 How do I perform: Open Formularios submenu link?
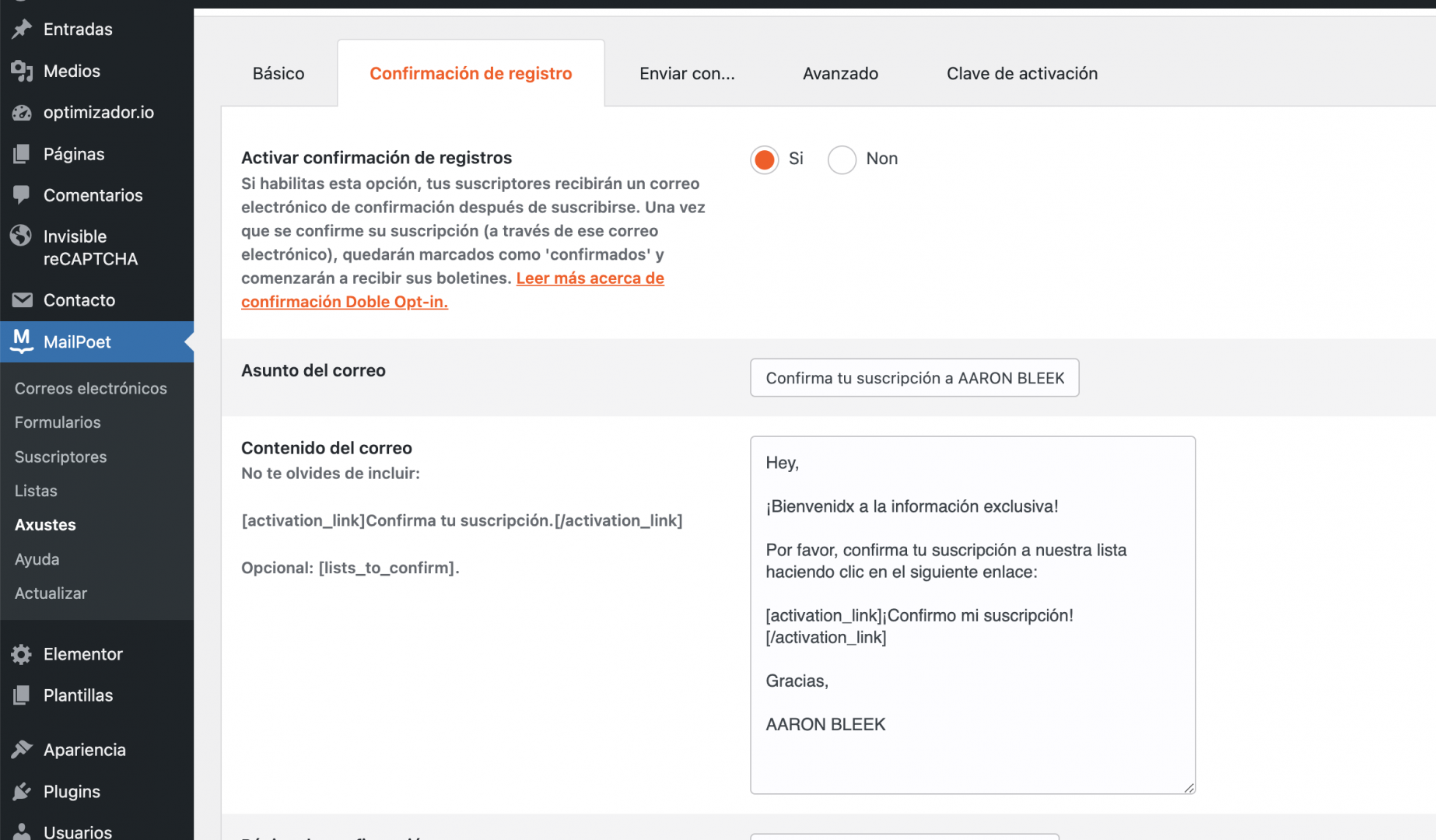tap(58, 422)
